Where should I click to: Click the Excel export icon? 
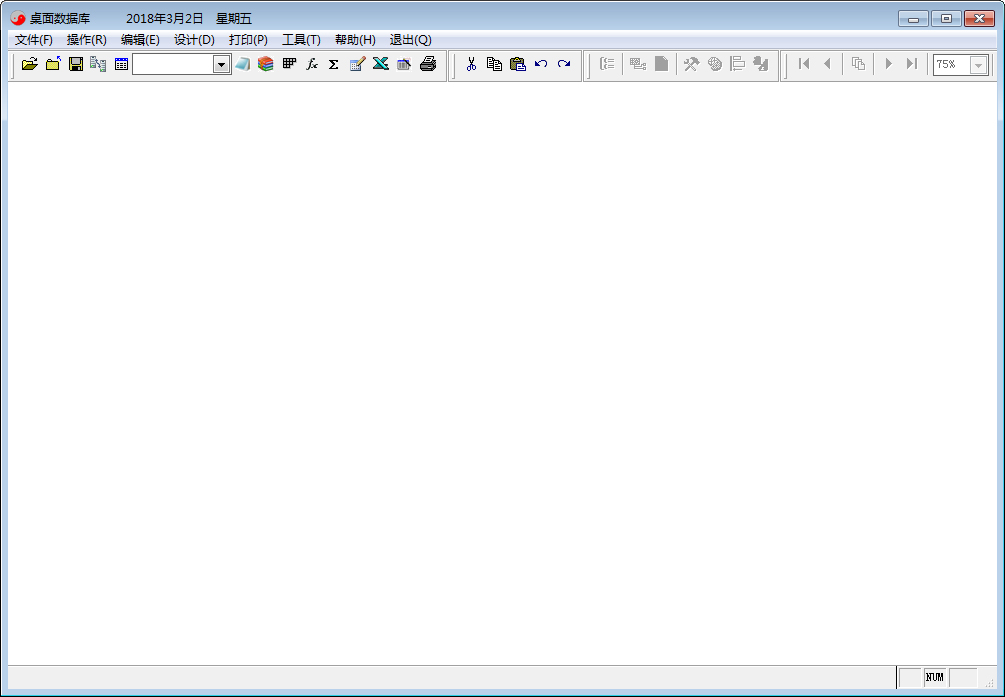point(381,64)
